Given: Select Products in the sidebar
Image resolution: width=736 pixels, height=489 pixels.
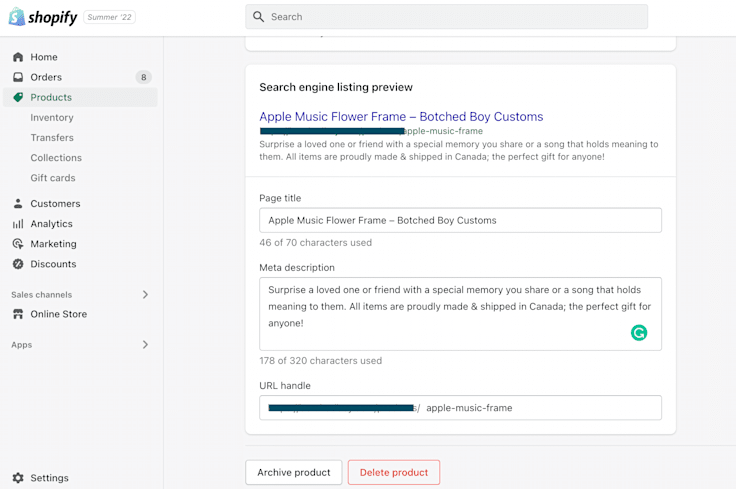Looking at the screenshot, I should point(80,97).
